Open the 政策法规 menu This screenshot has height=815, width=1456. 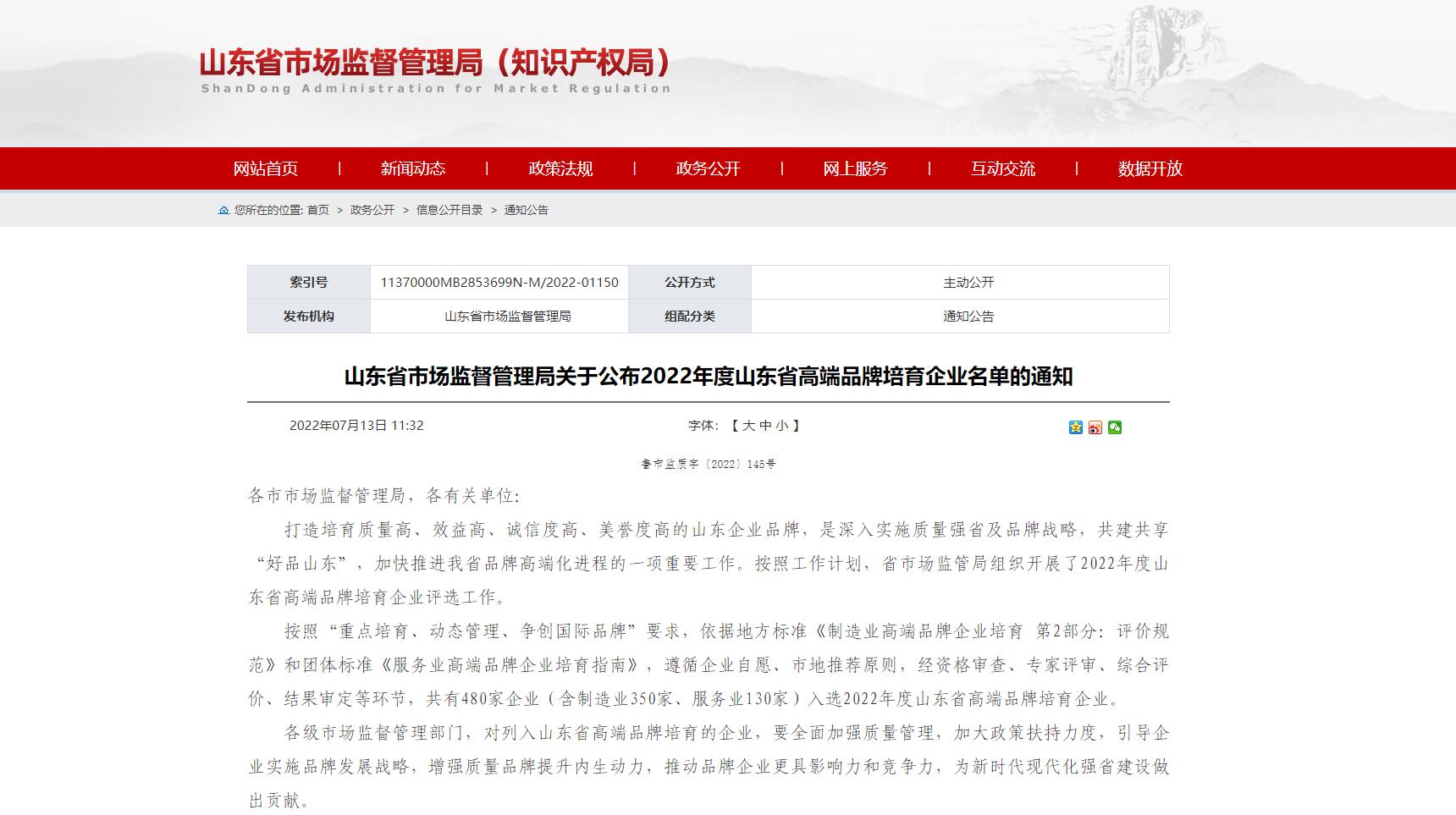point(560,169)
